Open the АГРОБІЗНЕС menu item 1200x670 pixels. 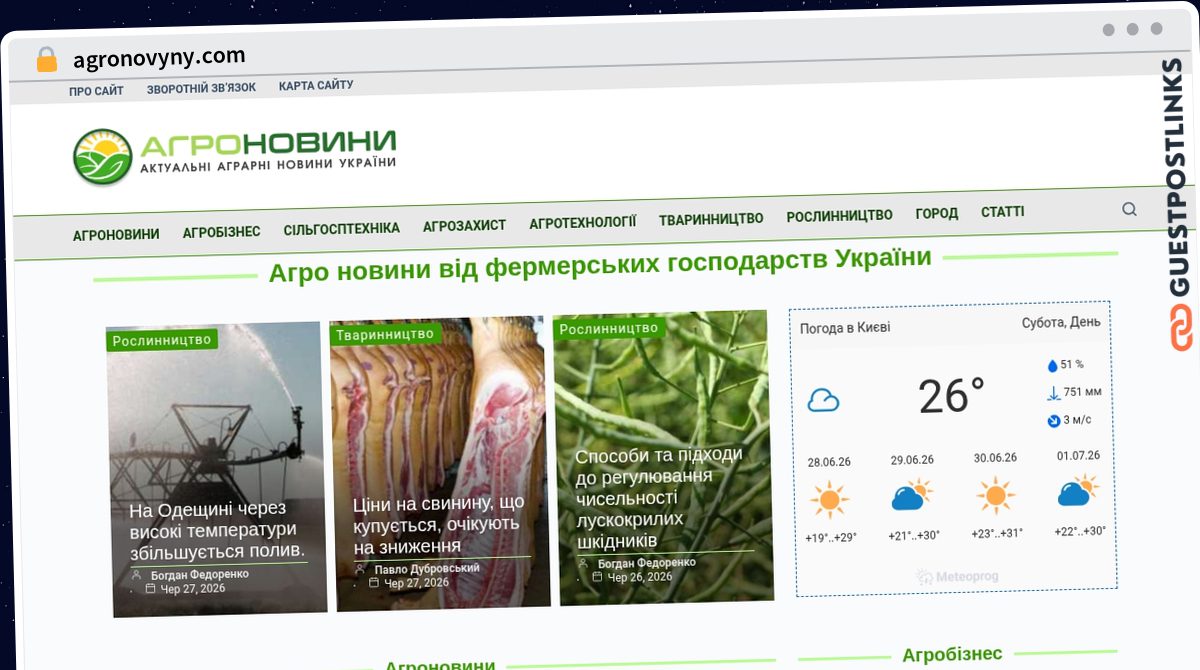221,232
